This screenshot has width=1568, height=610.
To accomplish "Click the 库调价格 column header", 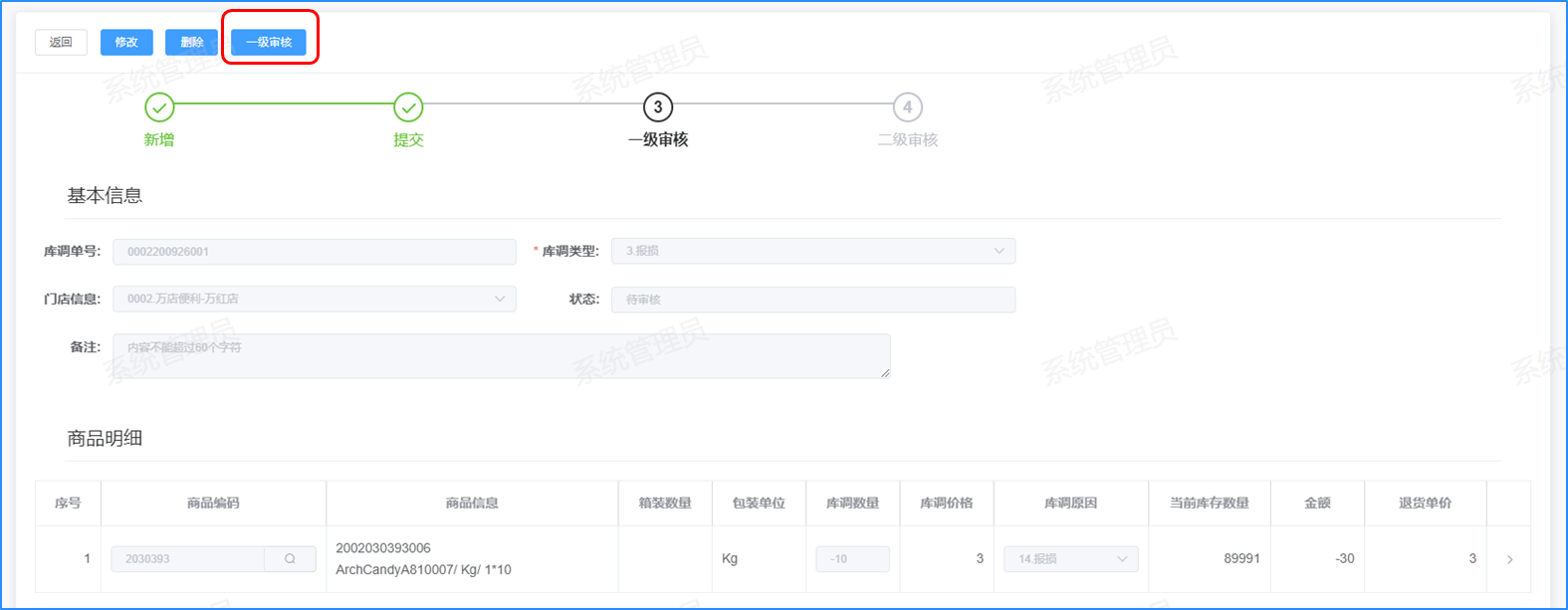I will 947,504.
